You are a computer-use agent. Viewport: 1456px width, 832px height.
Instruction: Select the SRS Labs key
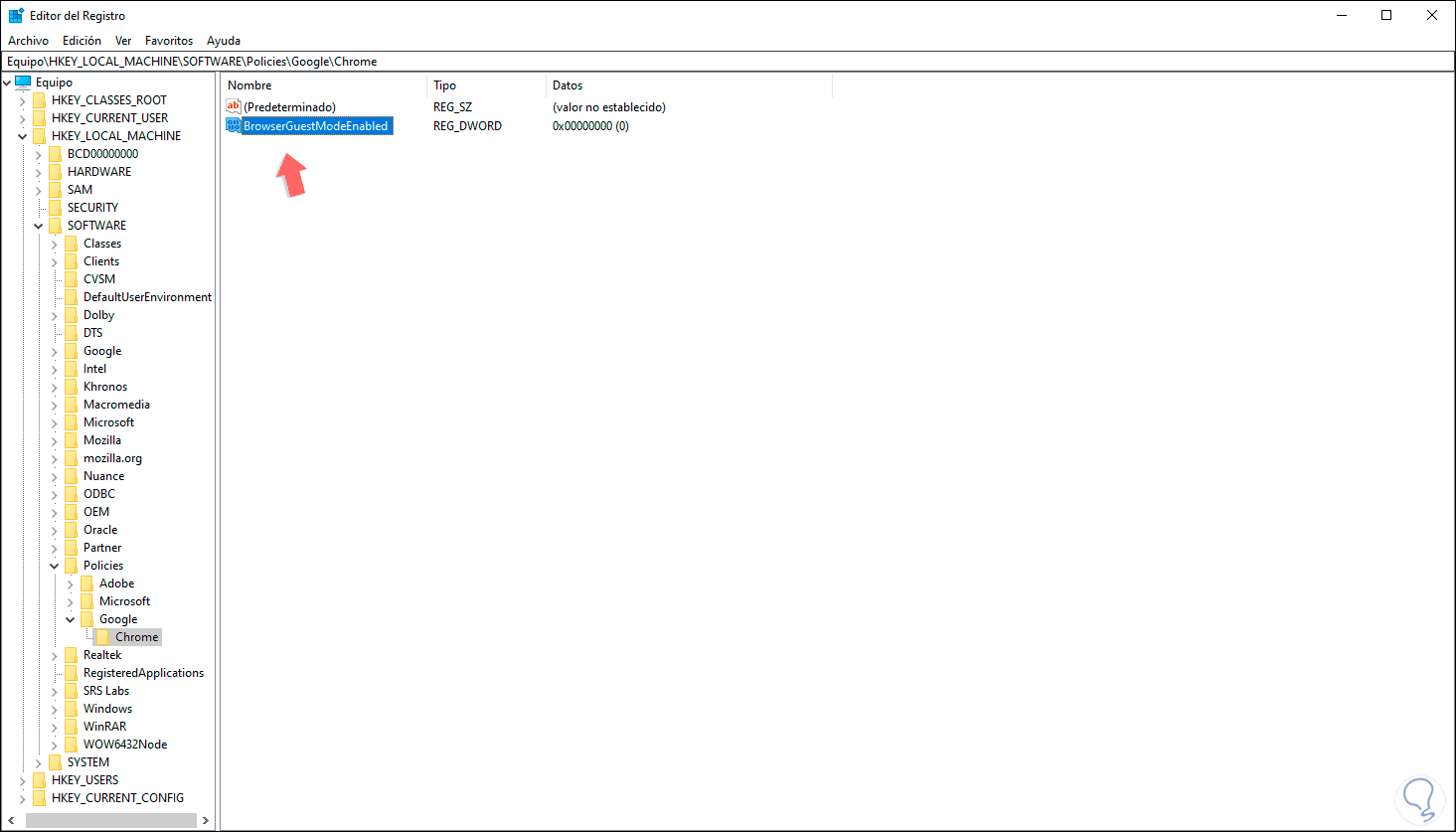(106, 691)
